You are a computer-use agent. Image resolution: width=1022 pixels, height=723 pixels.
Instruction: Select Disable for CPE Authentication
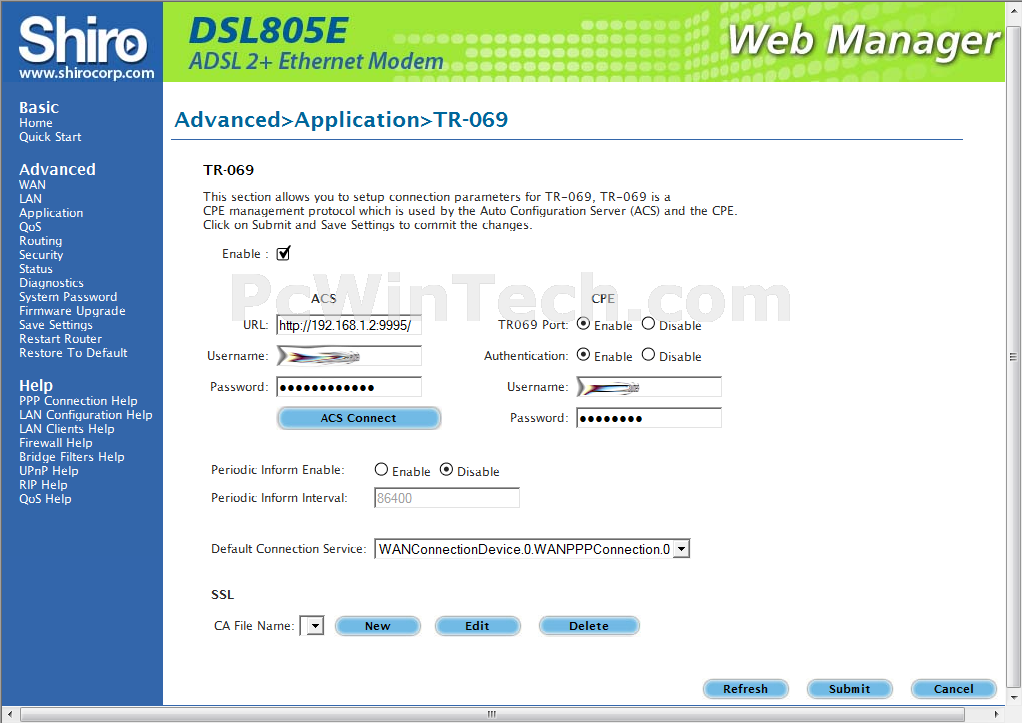[648, 355]
